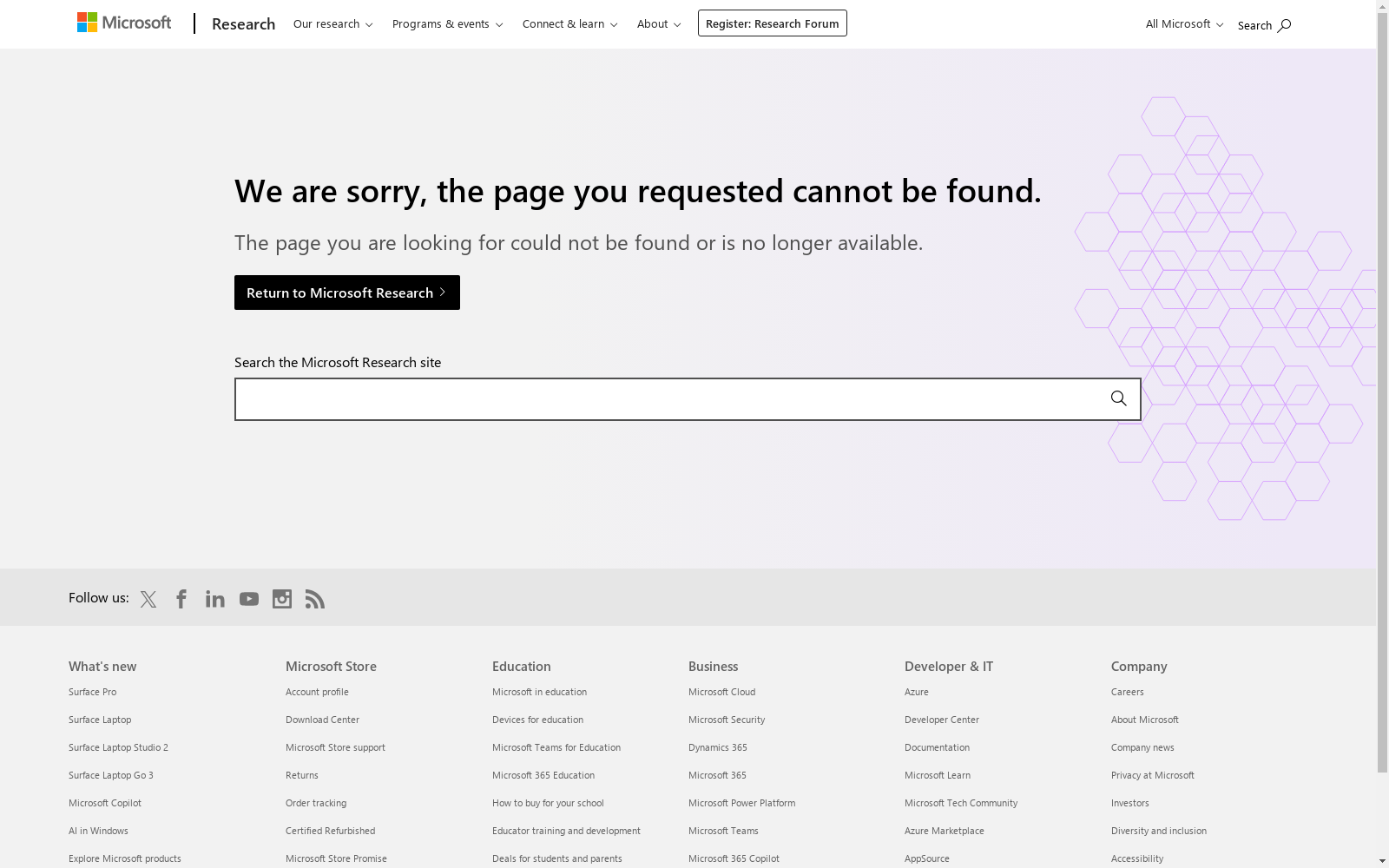Focus the Microsoft Research site search field

coord(668,399)
